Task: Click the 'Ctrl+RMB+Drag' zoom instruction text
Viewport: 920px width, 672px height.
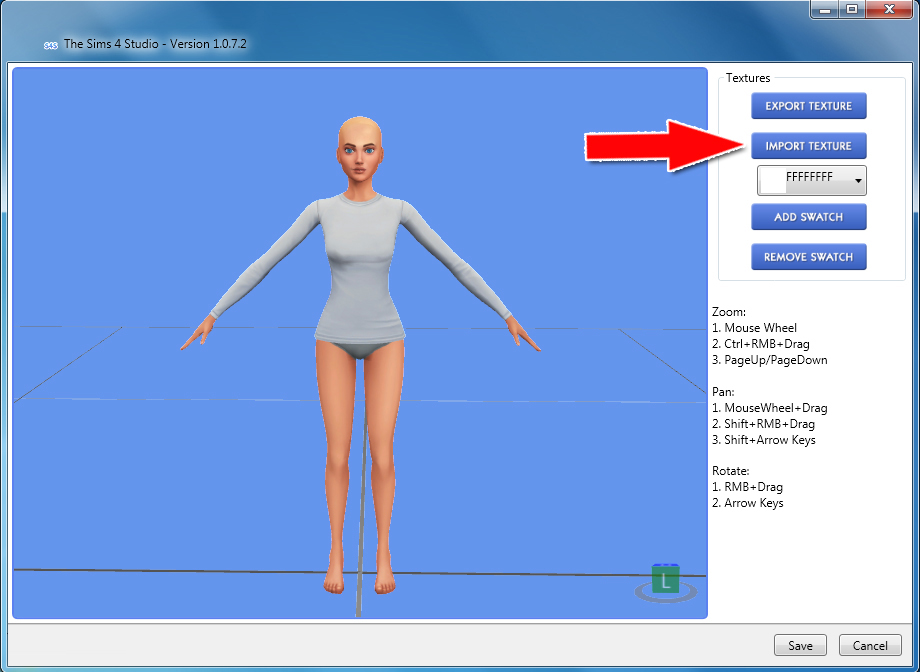Action: tap(767, 344)
